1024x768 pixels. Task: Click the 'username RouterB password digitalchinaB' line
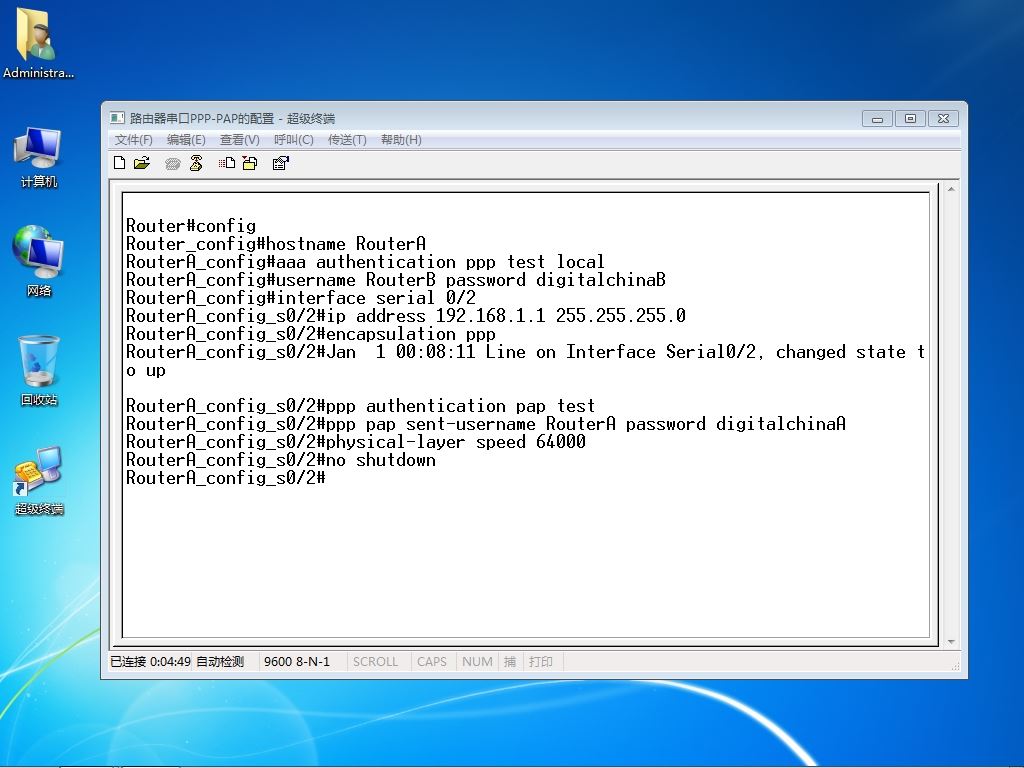(396, 280)
